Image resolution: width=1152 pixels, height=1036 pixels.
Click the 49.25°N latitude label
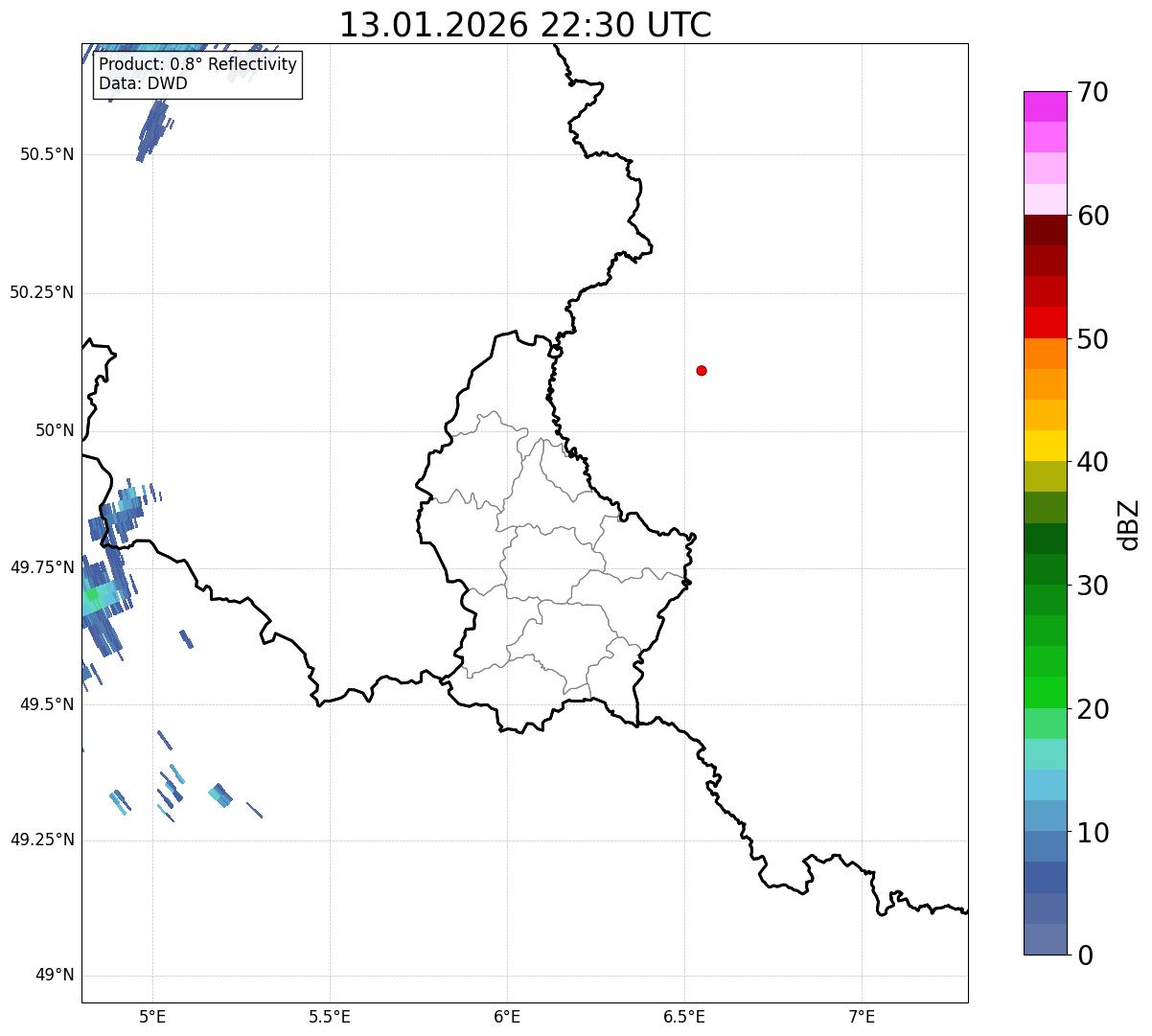[42, 840]
